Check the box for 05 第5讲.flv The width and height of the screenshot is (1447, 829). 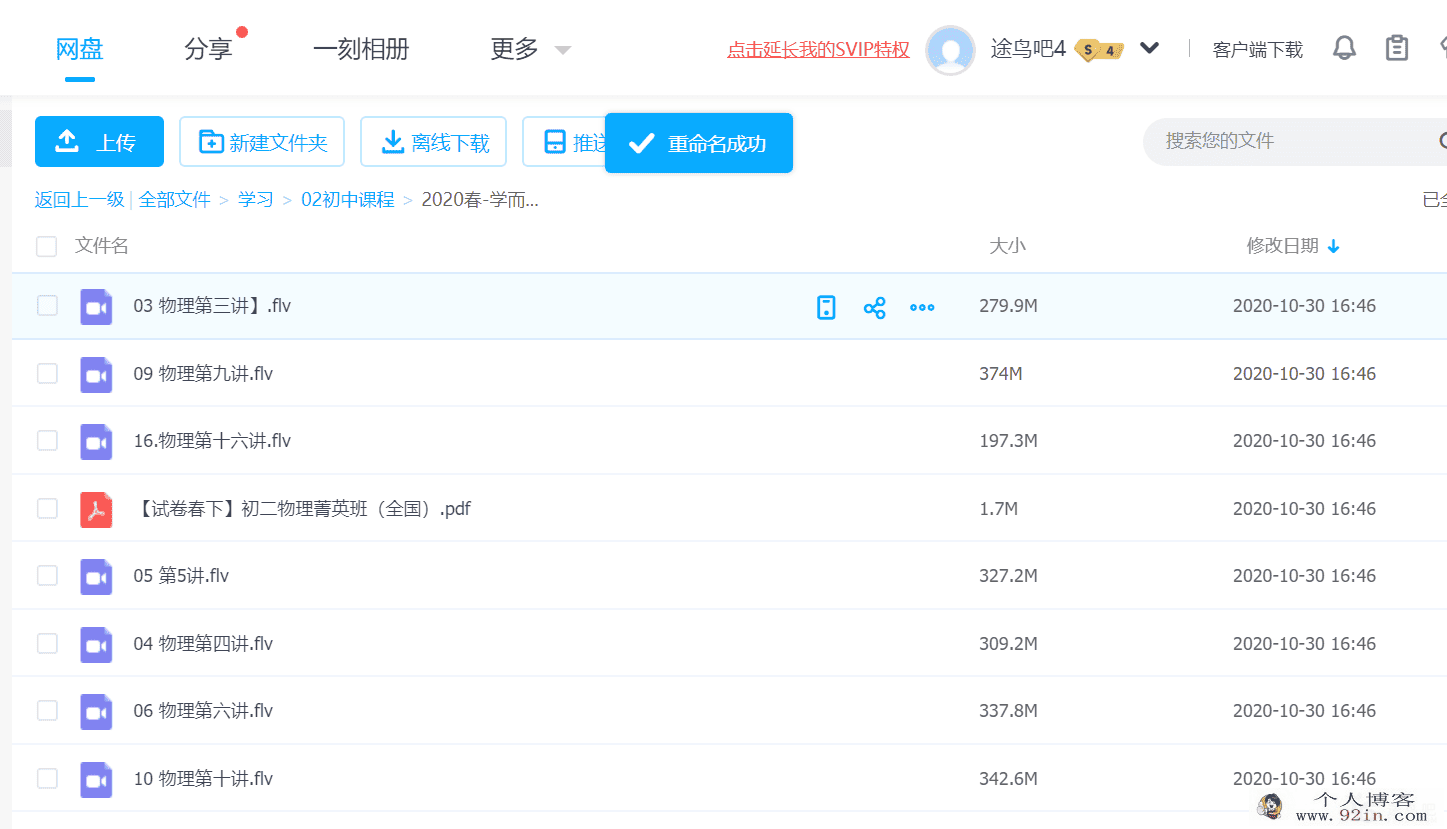[47, 575]
